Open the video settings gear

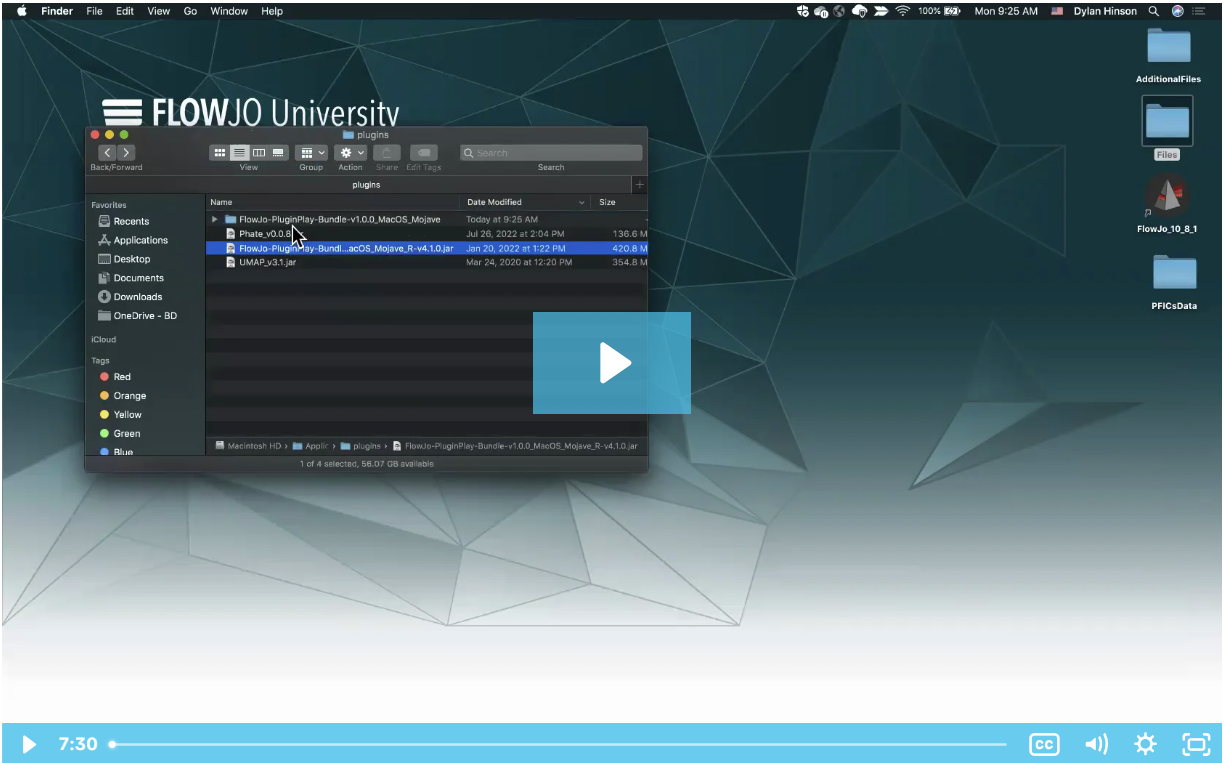(1145, 744)
